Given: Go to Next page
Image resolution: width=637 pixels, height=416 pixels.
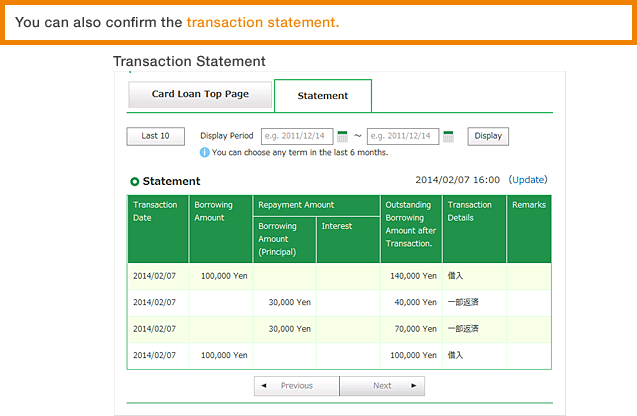Looking at the screenshot, I should (x=382, y=386).
